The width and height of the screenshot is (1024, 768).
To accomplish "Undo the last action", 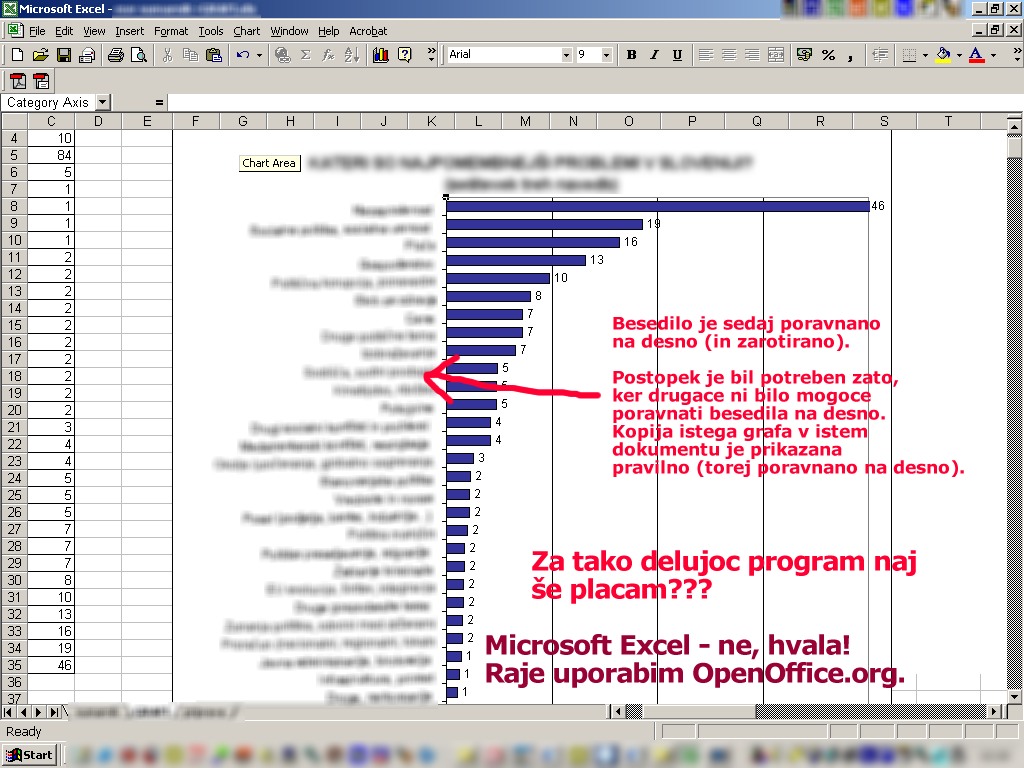I will click(243, 55).
